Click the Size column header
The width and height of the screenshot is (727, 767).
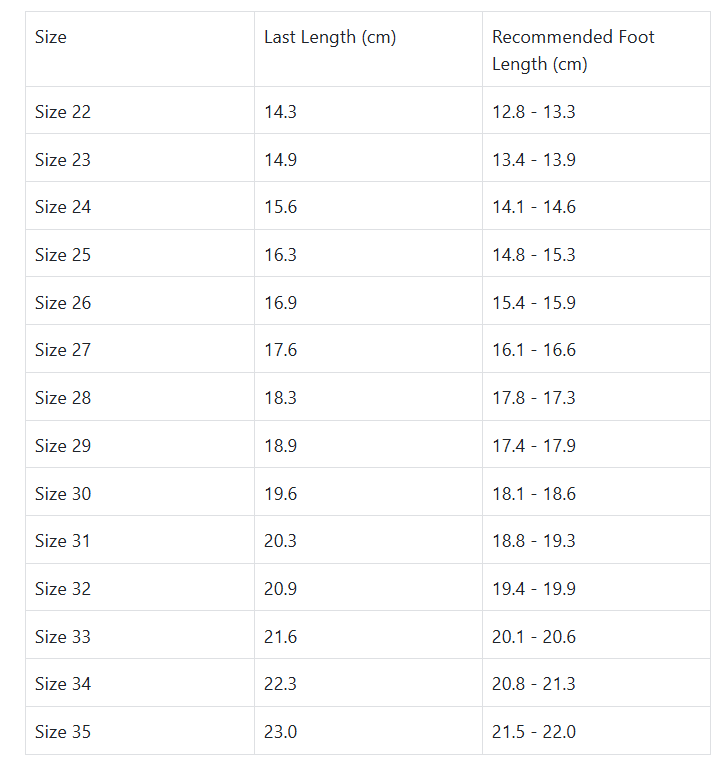pos(51,38)
